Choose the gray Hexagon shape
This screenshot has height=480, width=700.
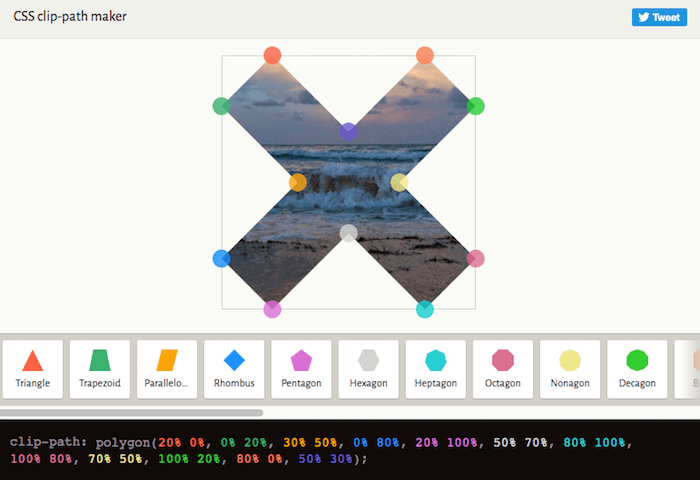tap(368, 369)
